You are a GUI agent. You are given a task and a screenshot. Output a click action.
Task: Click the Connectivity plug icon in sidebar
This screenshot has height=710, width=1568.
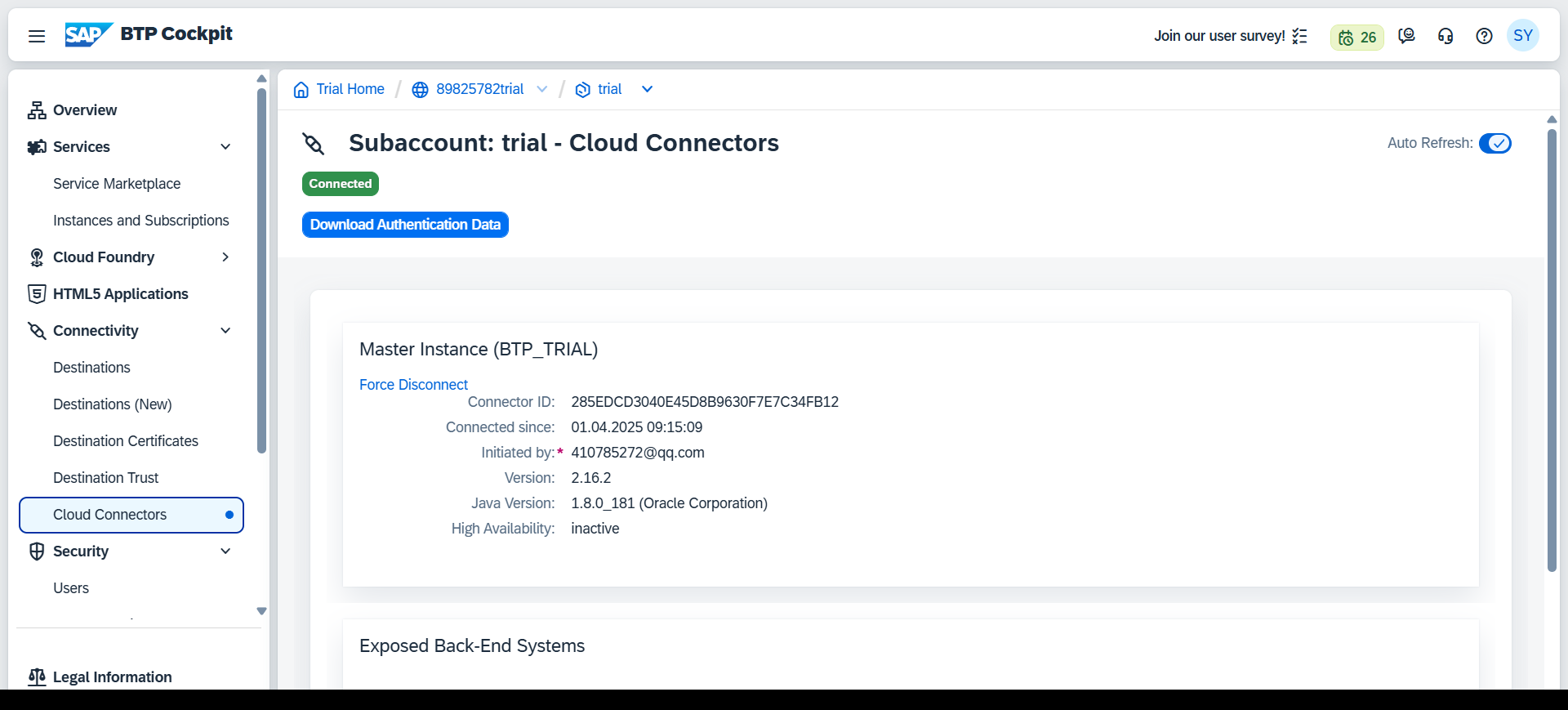pos(37,331)
